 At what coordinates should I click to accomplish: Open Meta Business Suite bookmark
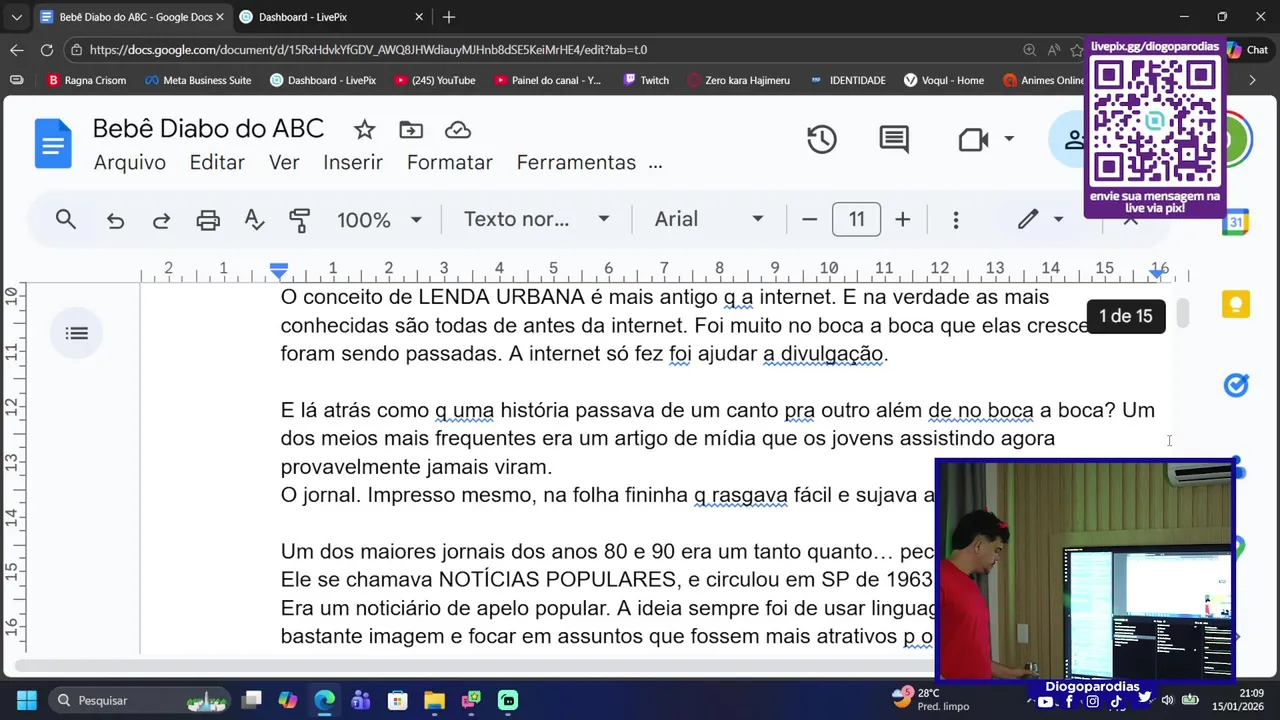pyautogui.click(x=198, y=80)
